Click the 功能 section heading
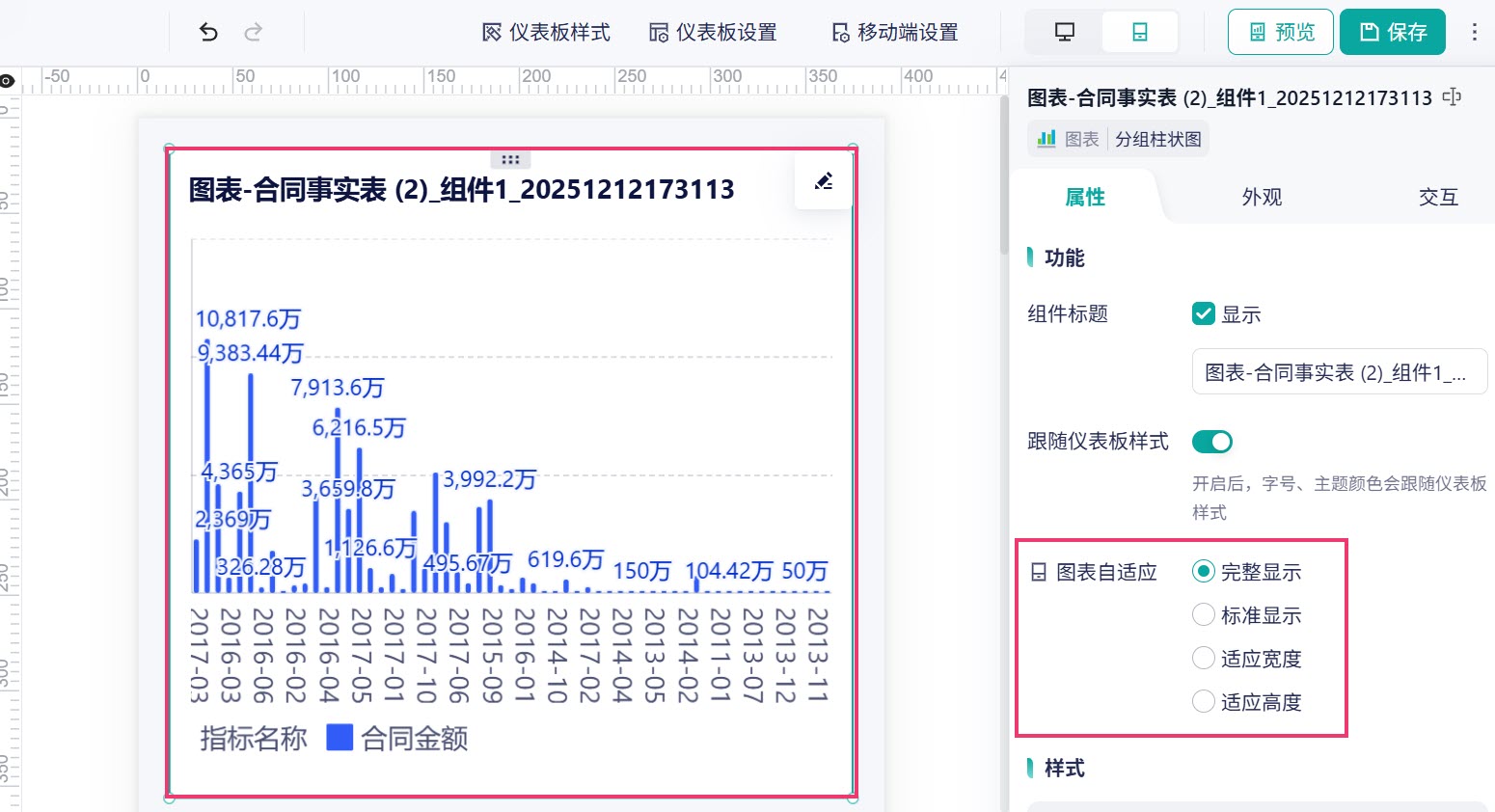1495x812 pixels. (x=1065, y=257)
